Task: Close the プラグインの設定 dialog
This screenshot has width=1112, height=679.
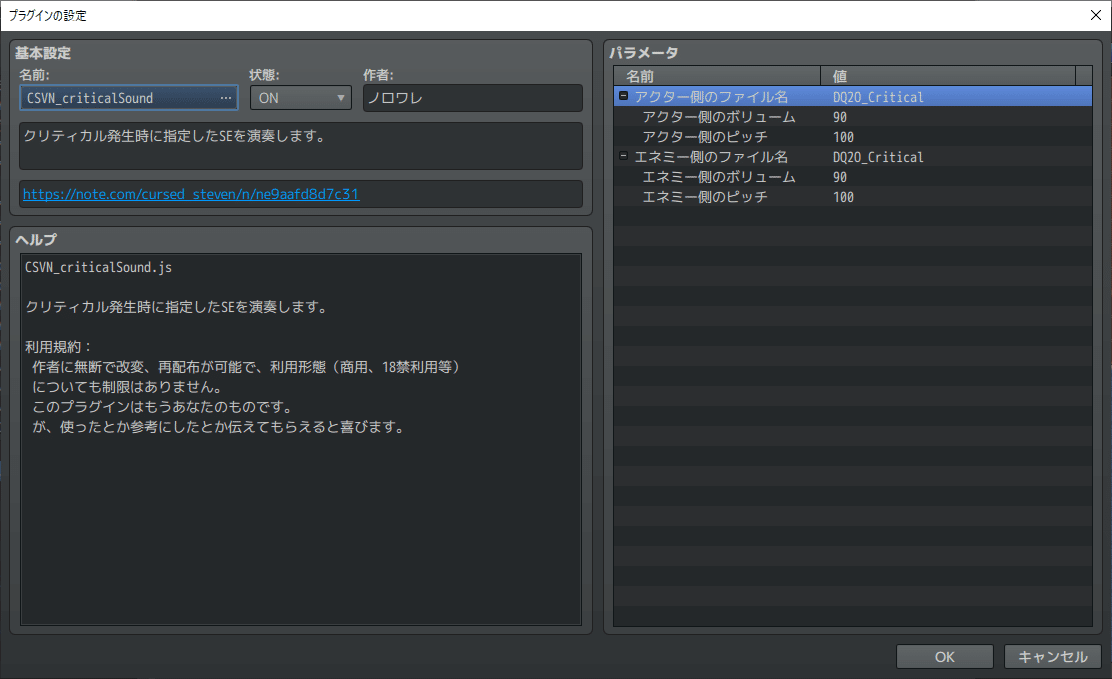Action: coord(1095,15)
